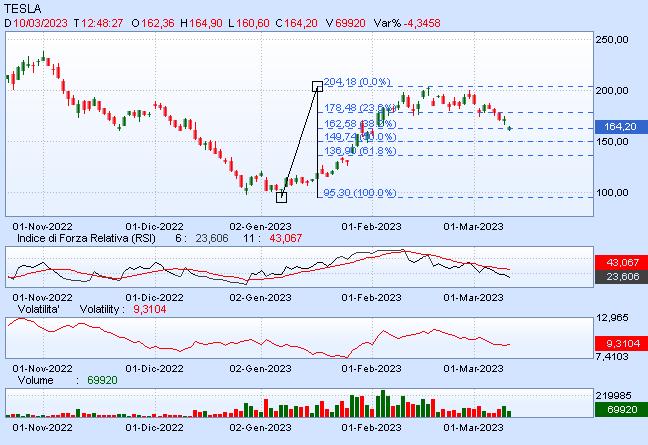Click Fibonacci level 136,90 (61,8%) label
This screenshot has height=445, width=648.
360,151
